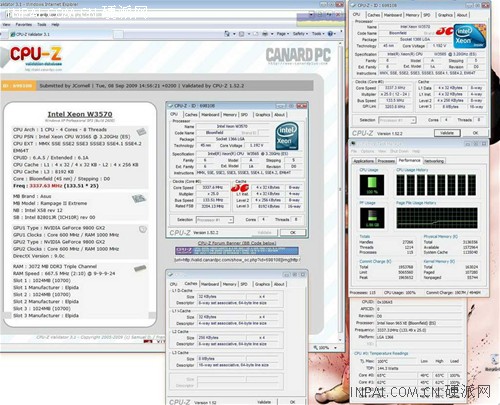Click OK in top-right CPU-Z window

[475, 133]
